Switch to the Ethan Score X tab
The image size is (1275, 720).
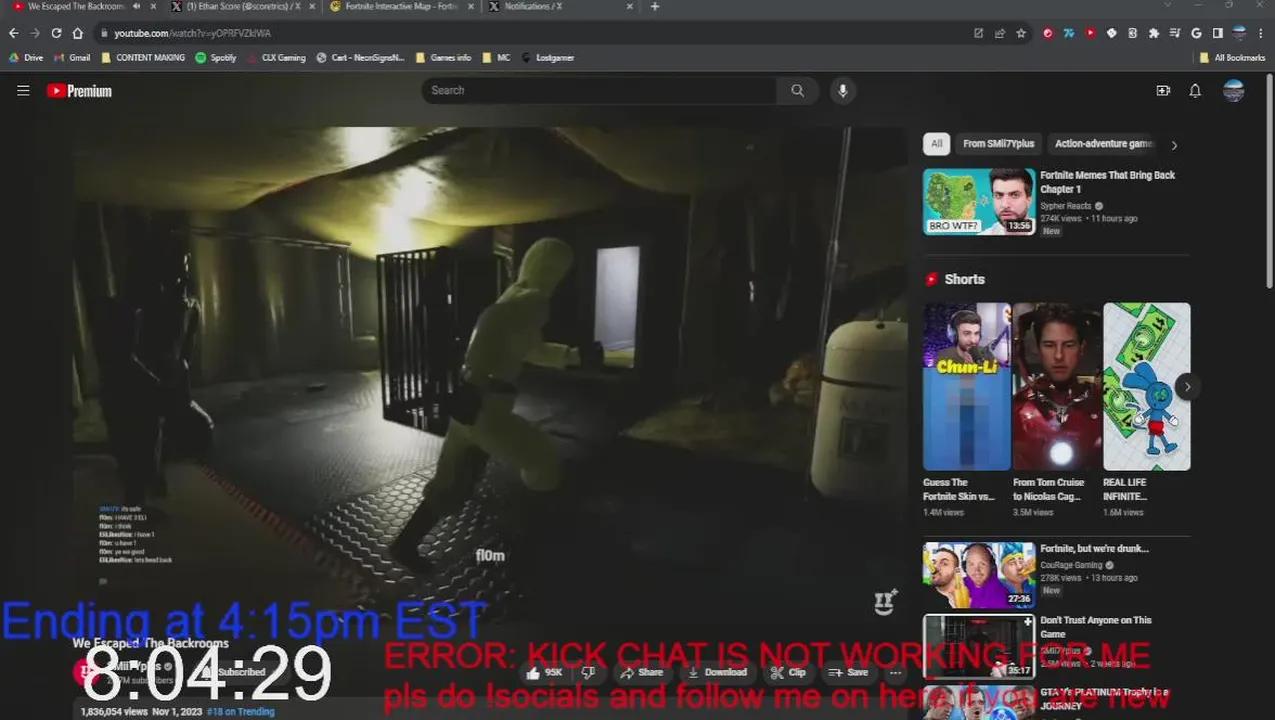tap(243, 6)
